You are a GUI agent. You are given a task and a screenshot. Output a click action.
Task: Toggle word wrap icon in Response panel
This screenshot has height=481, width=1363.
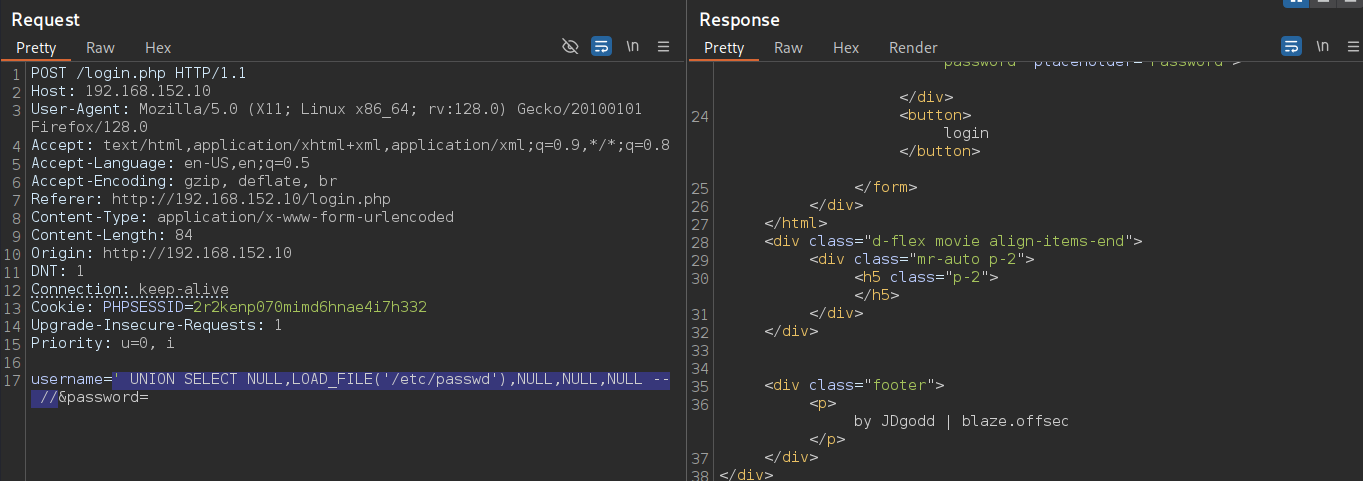click(1292, 47)
